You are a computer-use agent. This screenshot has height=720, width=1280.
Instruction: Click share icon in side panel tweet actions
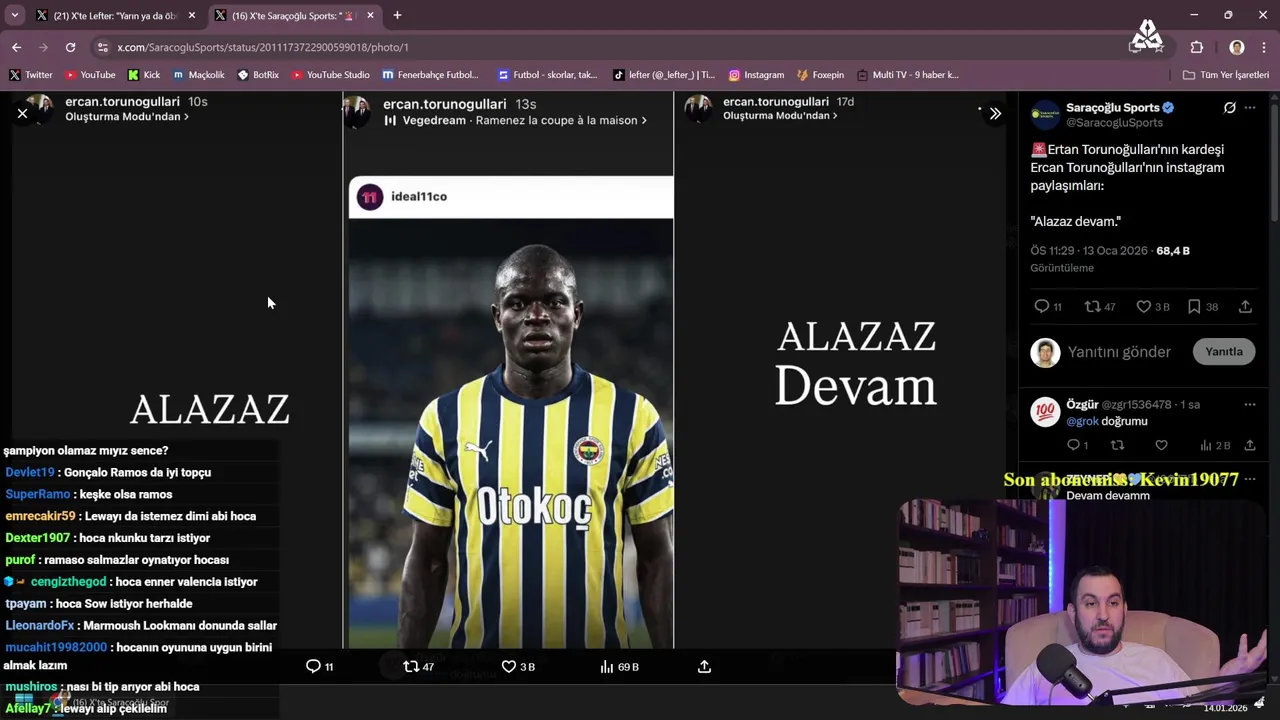tap(1245, 307)
